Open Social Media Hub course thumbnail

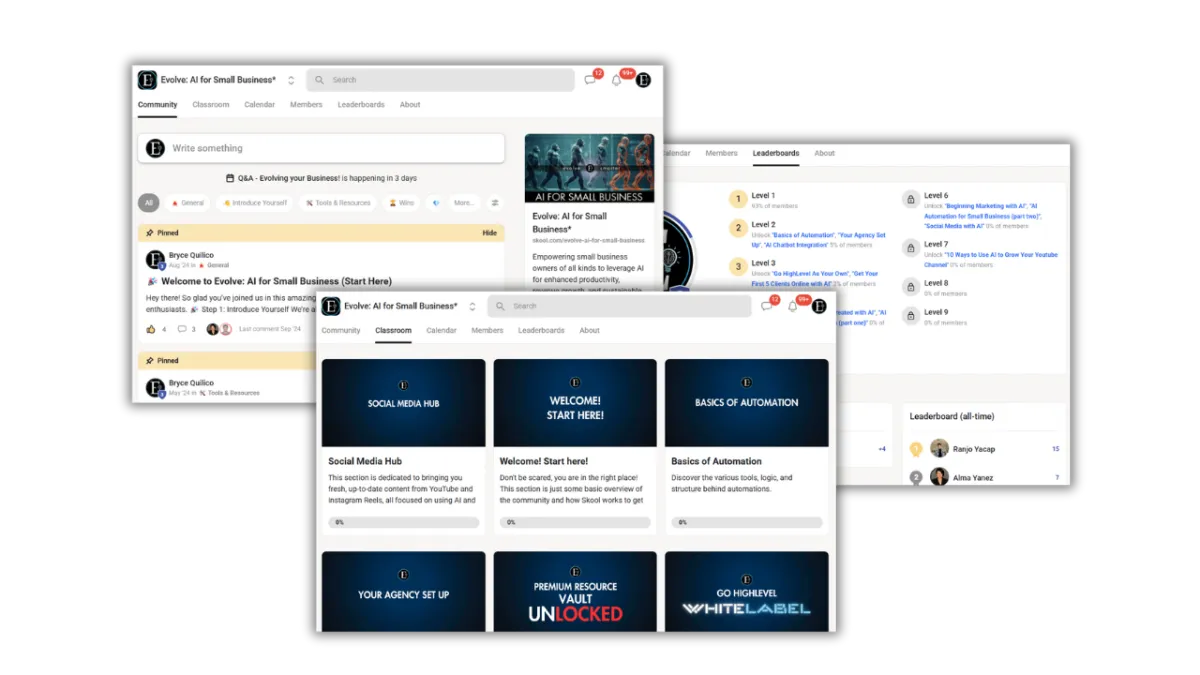pyautogui.click(x=403, y=403)
